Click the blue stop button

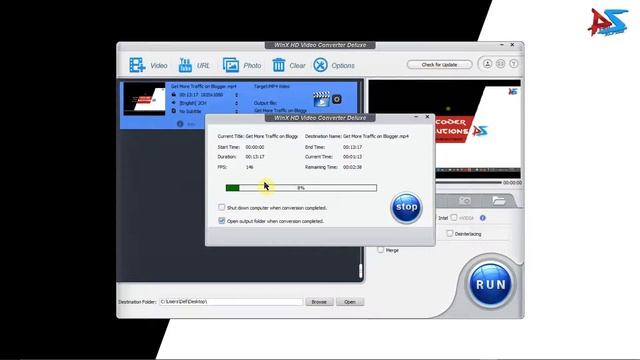point(406,207)
